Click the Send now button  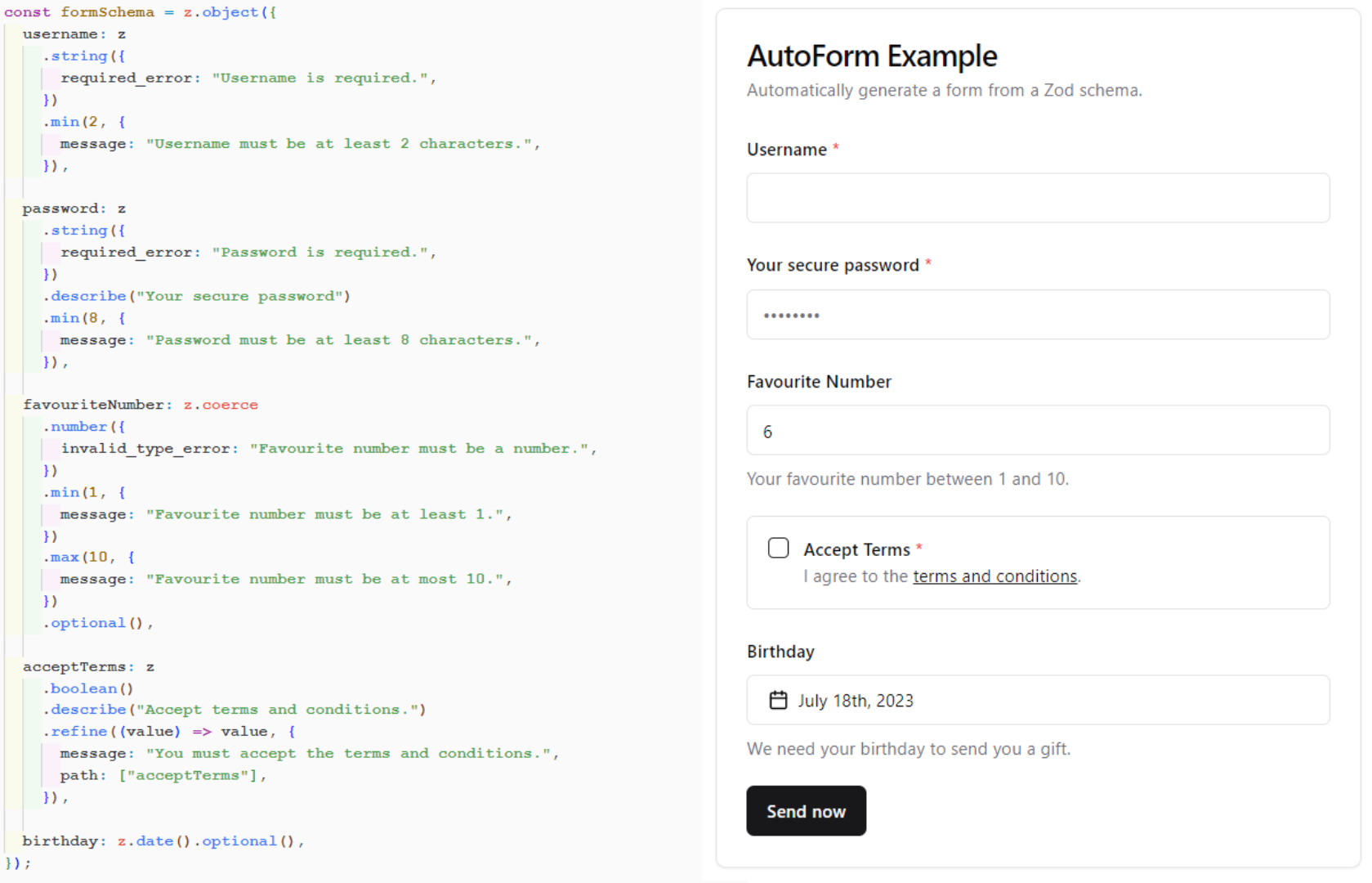coord(806,811)
